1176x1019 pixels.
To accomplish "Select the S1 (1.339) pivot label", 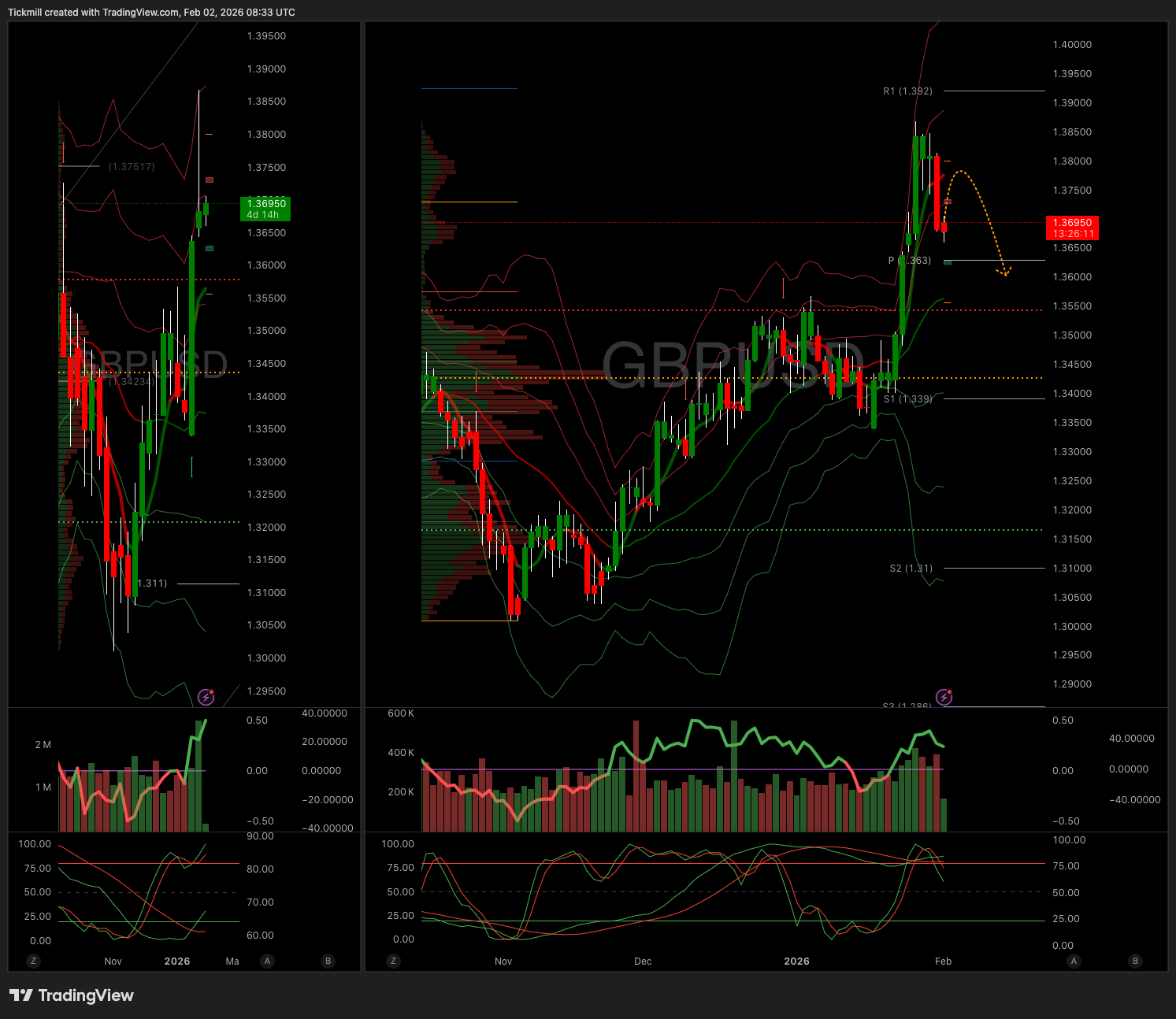I will [907, 399].
